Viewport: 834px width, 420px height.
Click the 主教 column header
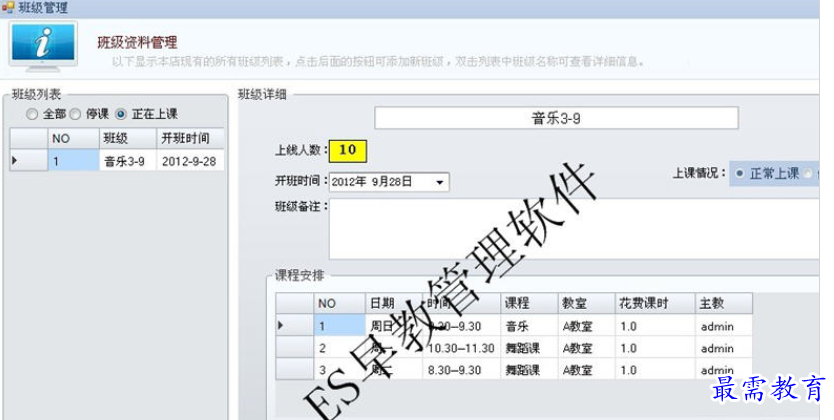coord(724,303)
